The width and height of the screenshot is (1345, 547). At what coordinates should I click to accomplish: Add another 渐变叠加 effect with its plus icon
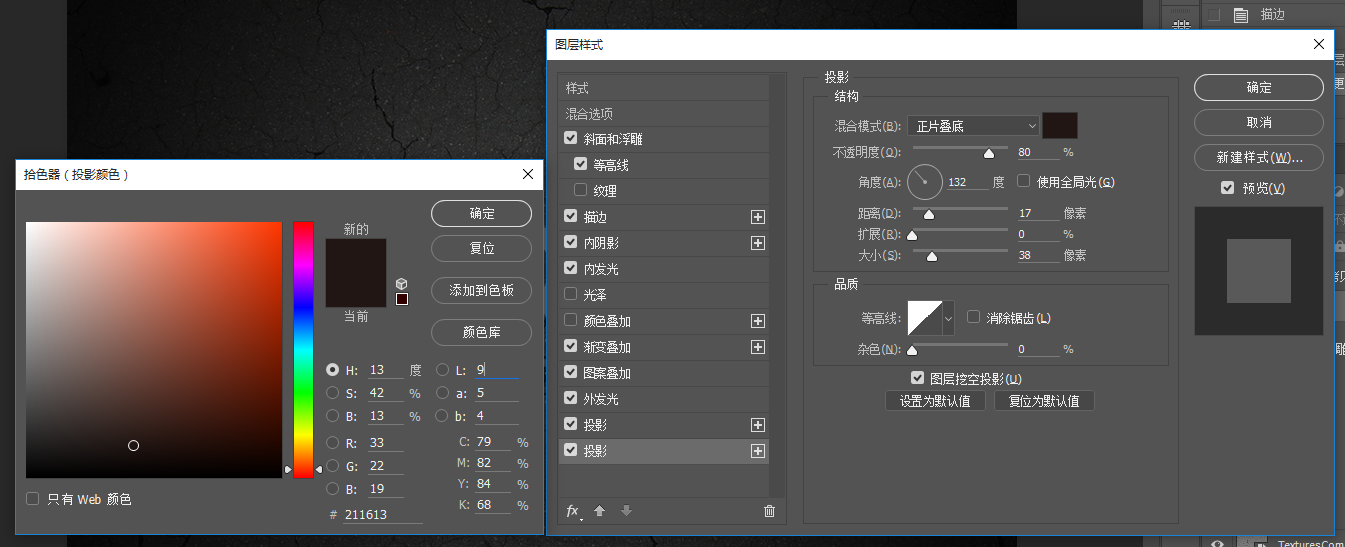pos(758,347)
